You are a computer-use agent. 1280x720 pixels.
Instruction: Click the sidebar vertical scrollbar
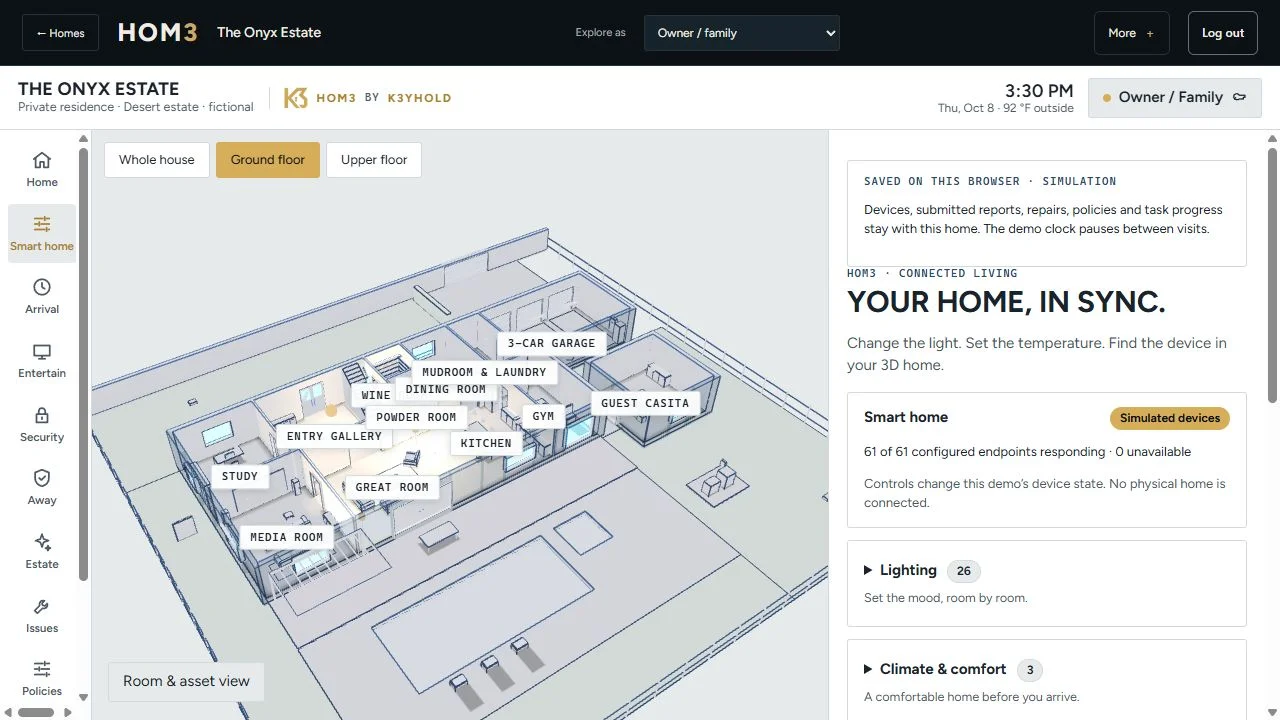[84, 365]
